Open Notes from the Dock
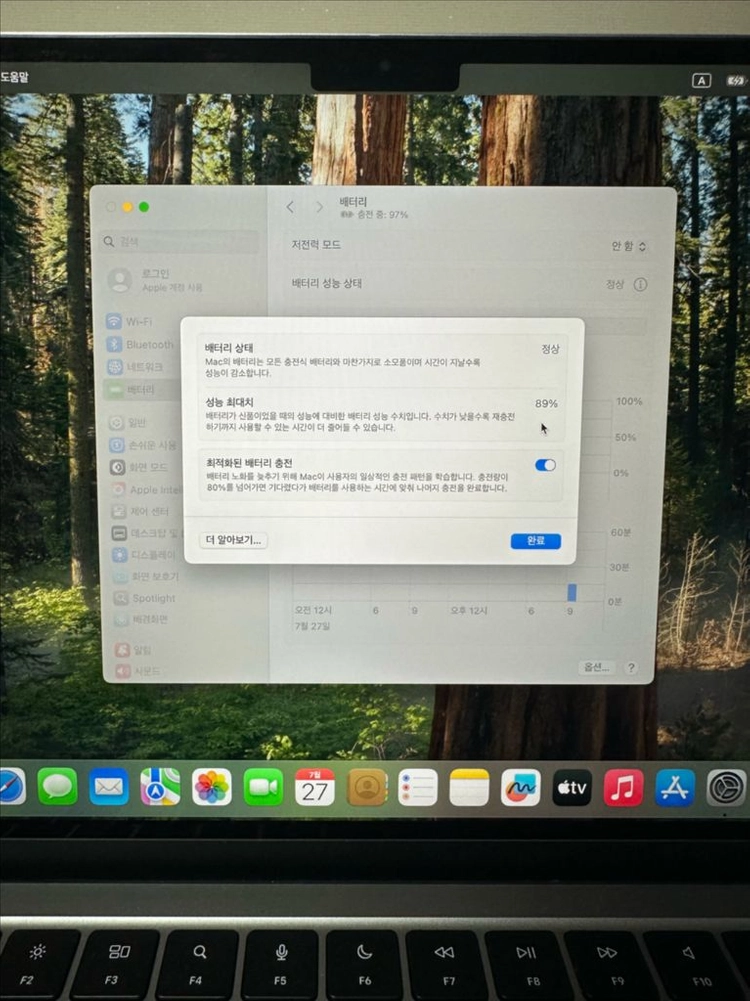Image resolution: width=750 pixels, height=1001 pixels. click(x=469, y=787)
